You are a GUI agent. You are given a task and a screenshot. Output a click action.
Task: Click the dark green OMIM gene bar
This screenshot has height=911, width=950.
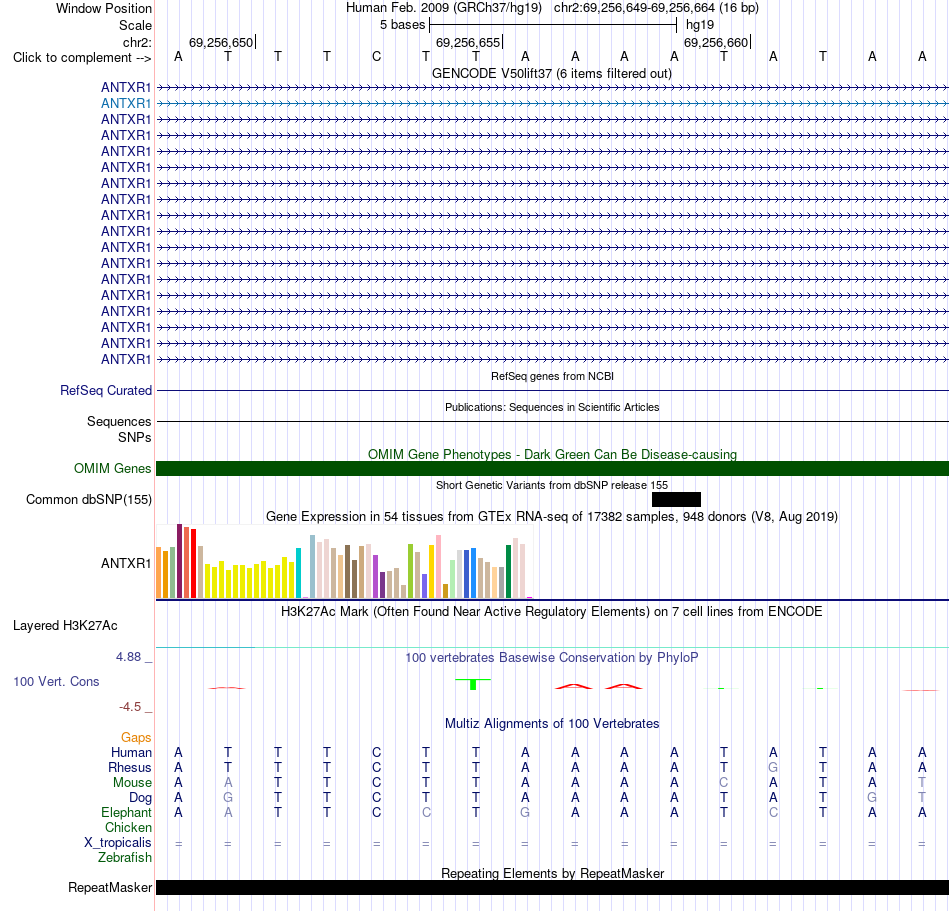coord(552,468)
